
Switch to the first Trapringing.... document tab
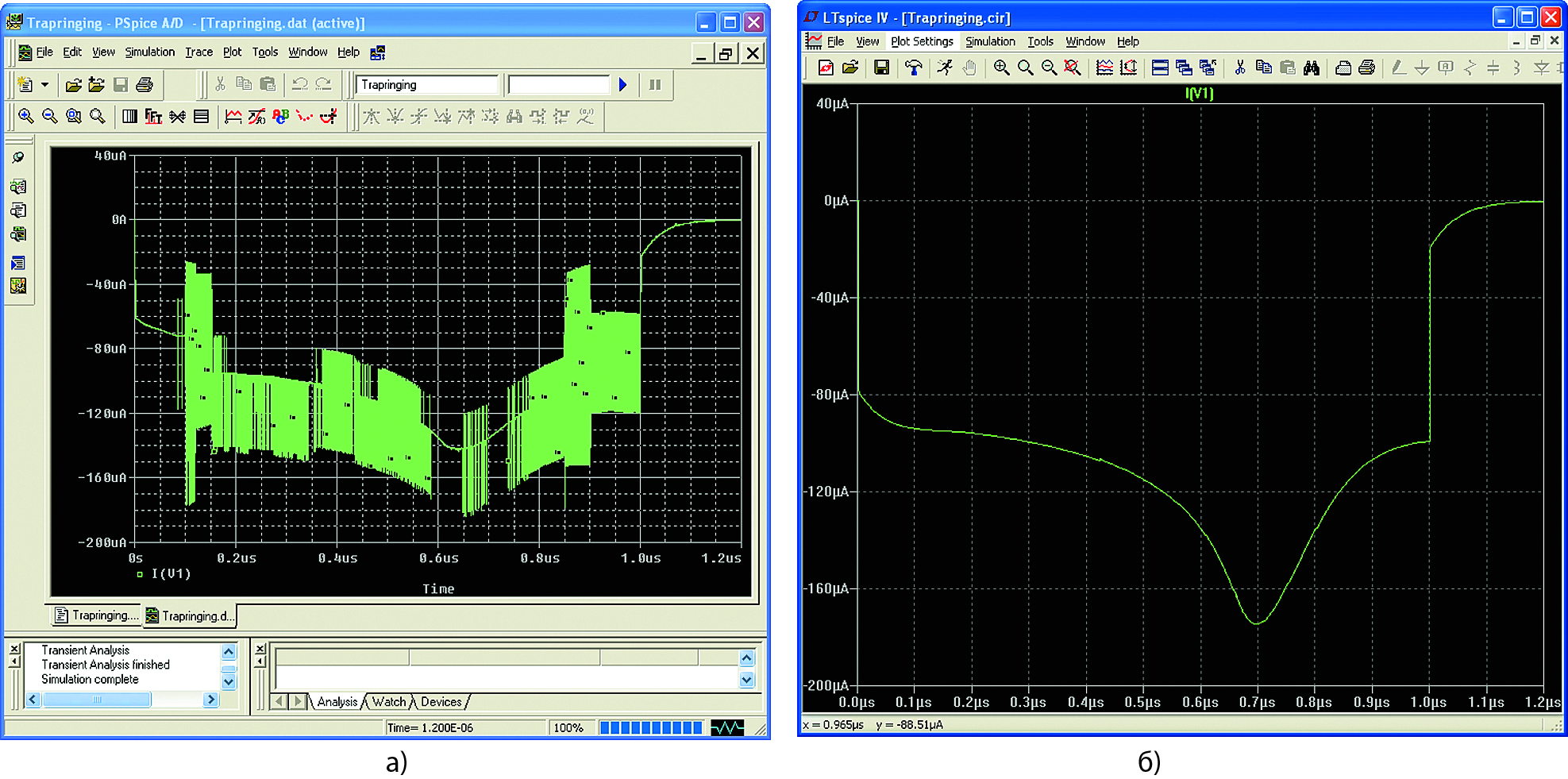[97, 615]
